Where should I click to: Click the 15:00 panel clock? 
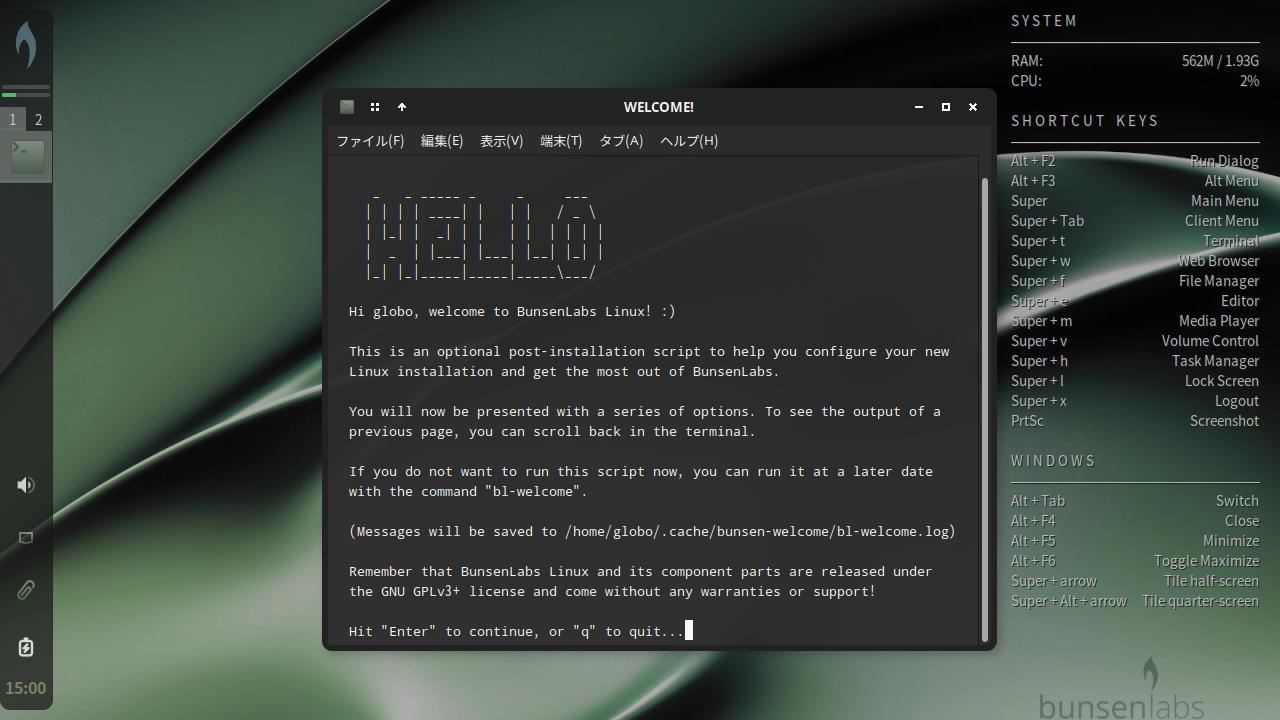tap(26, 688)
